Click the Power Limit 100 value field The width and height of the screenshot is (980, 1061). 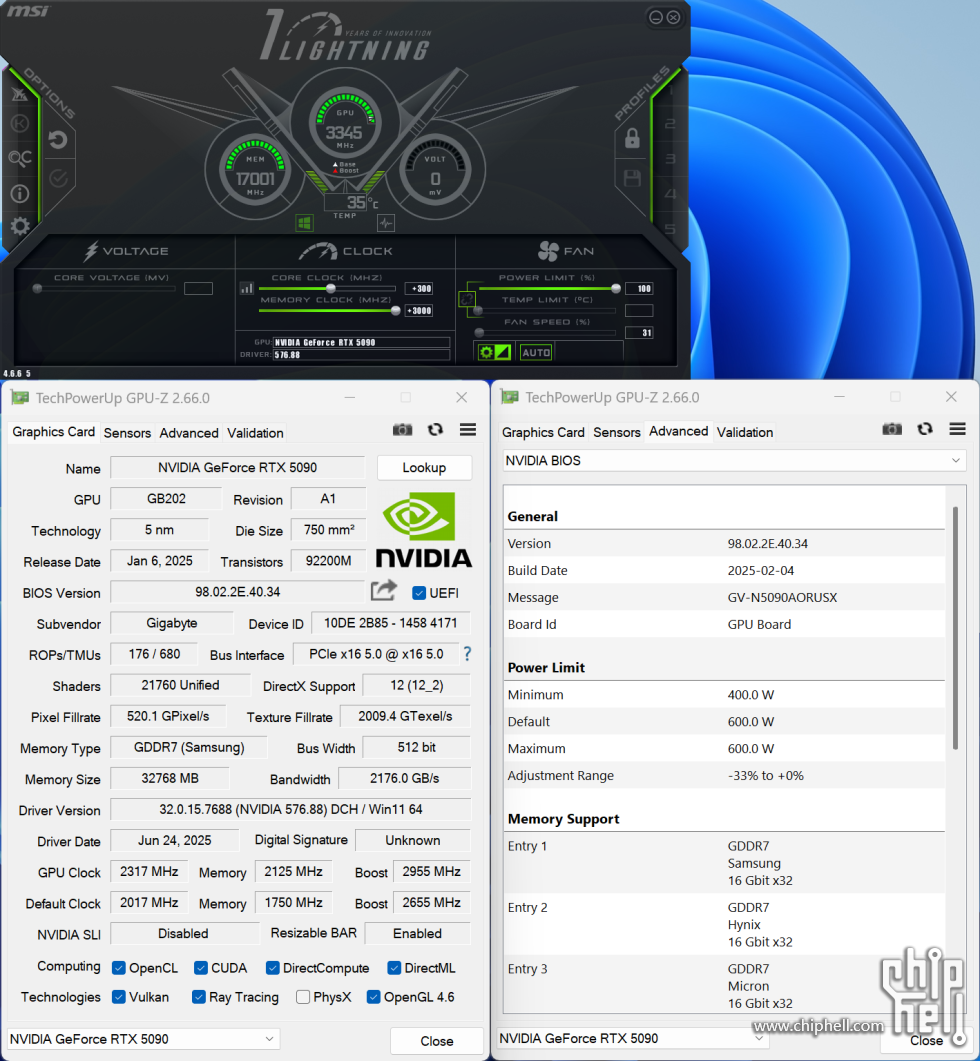pos(639,289)
